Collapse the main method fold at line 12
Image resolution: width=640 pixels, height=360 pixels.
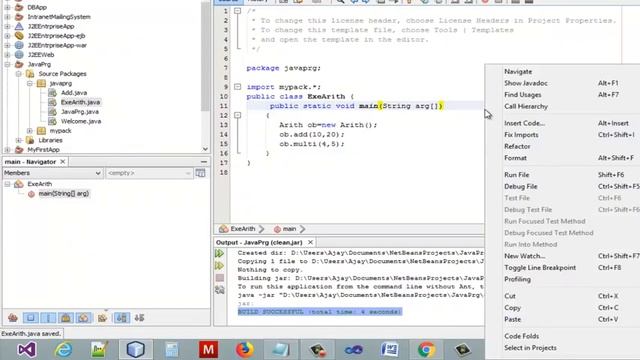coord(237,116)
